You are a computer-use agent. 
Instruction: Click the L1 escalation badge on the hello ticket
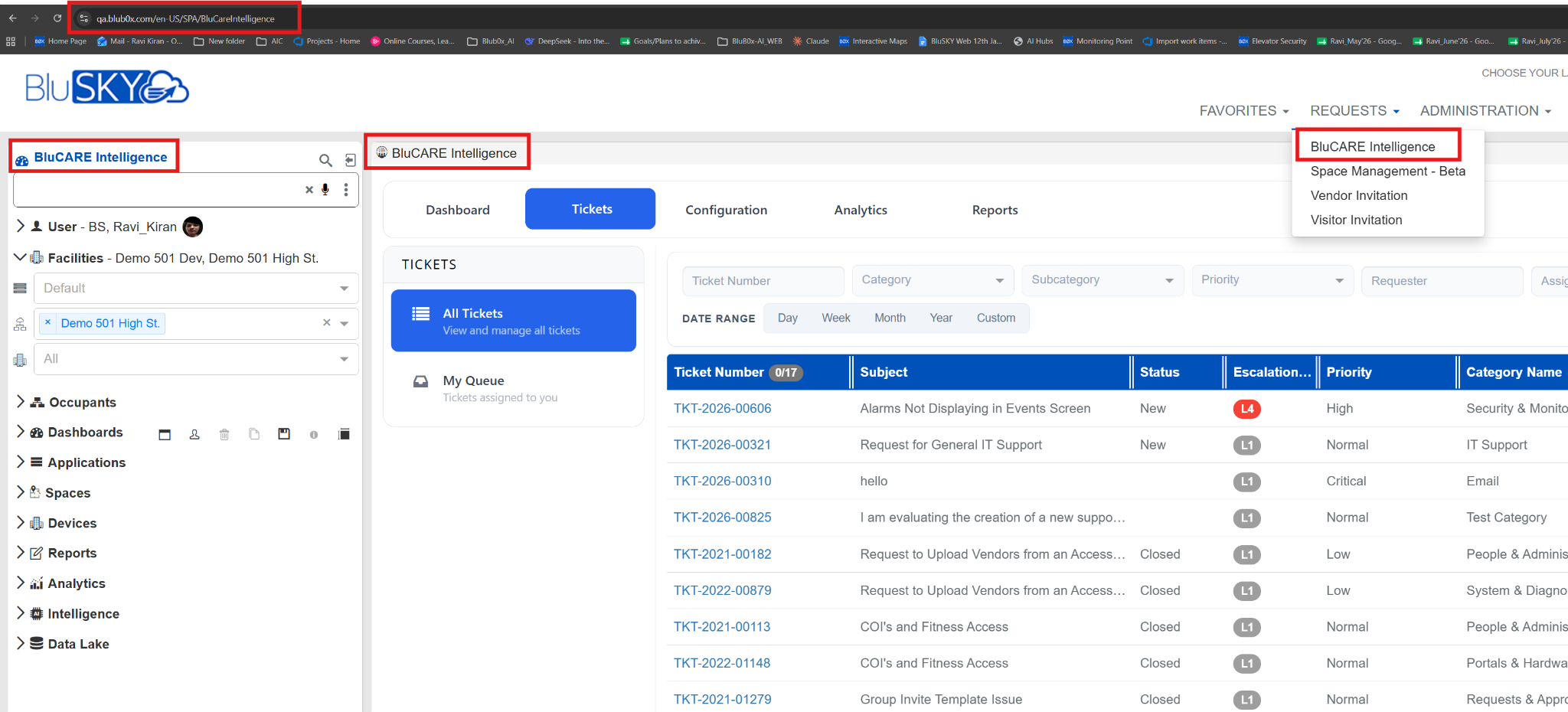click(x=1247, y=482)
